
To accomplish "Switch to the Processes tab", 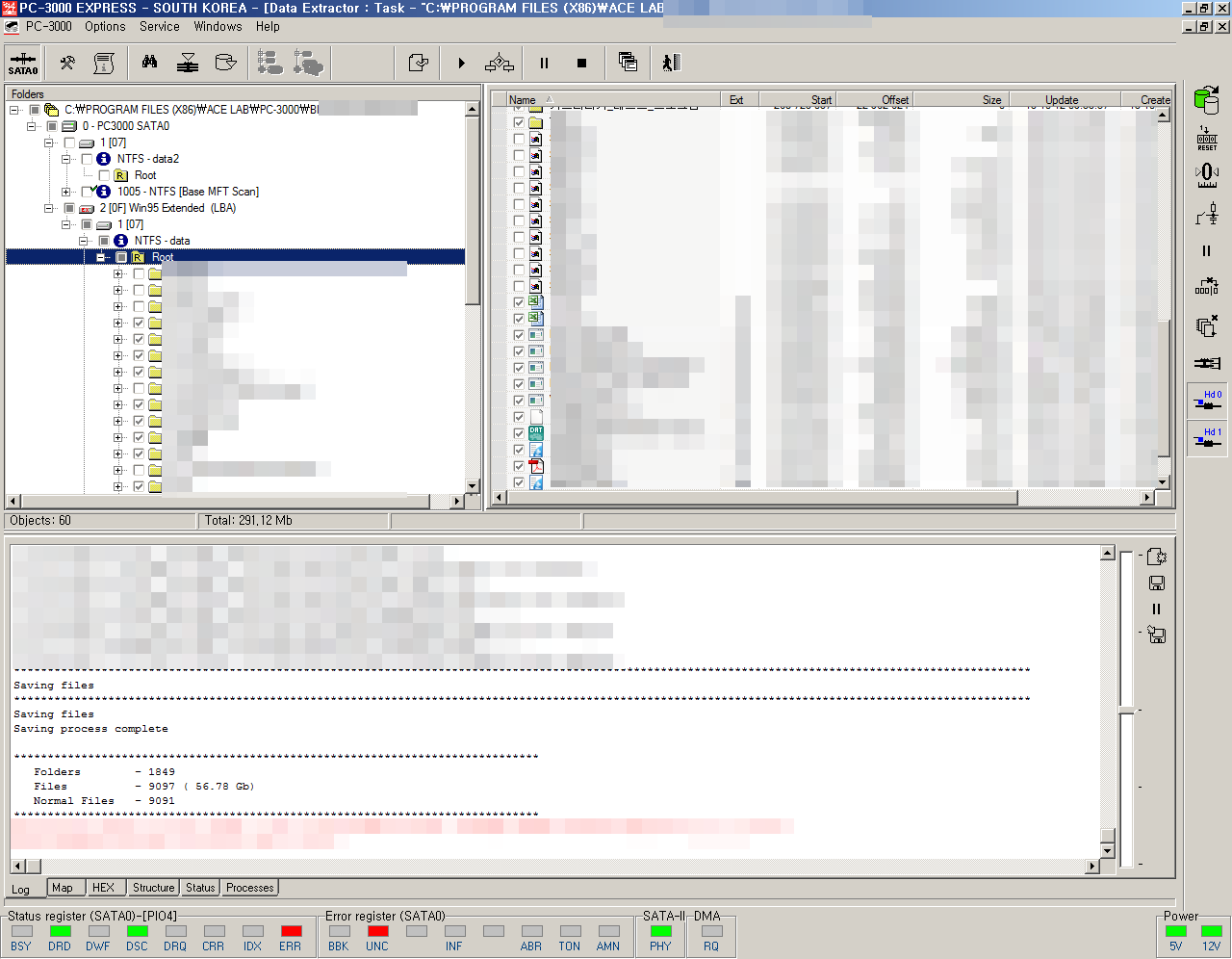I will tap(250, 888).
